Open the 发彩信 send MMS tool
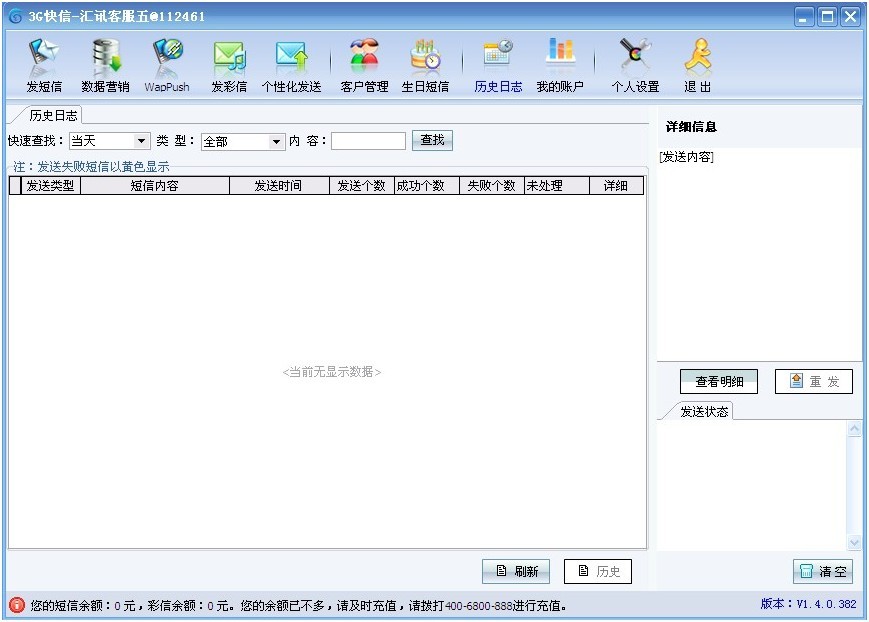Screen dimensions: 869x622 (x=229, y=65)
